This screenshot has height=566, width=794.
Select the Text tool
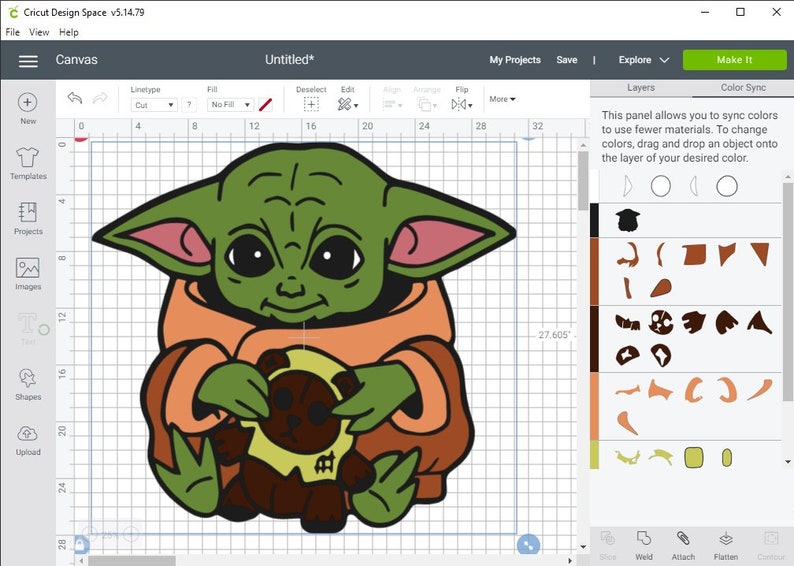point(28,329)
